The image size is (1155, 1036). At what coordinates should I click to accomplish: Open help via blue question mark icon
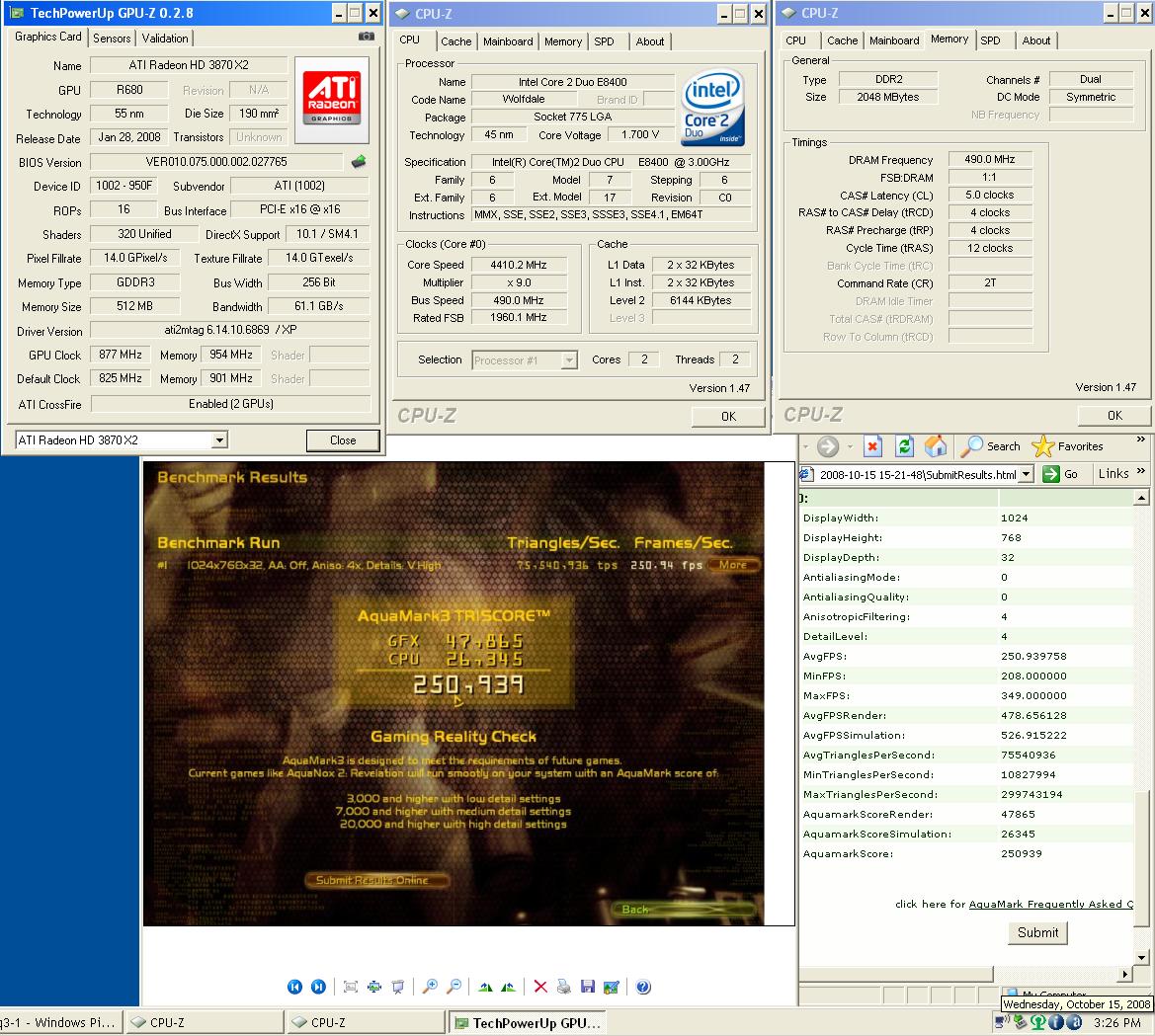tap(643, 987)
